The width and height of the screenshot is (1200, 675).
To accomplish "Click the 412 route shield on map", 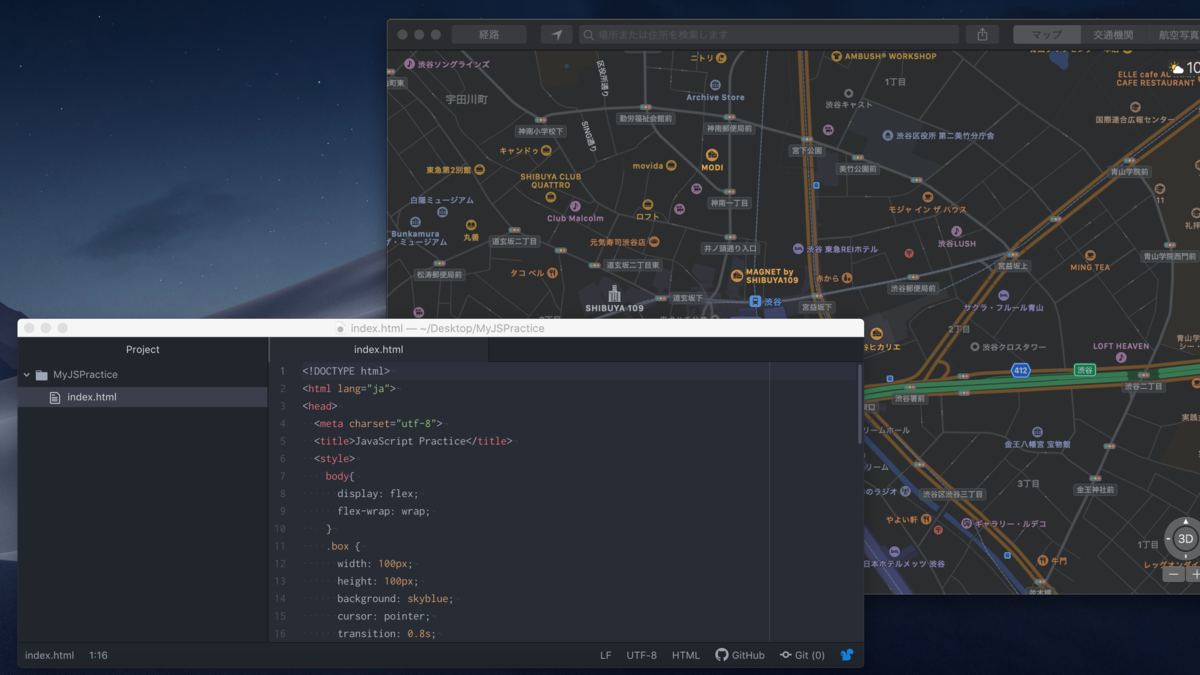I will 1020,370.
